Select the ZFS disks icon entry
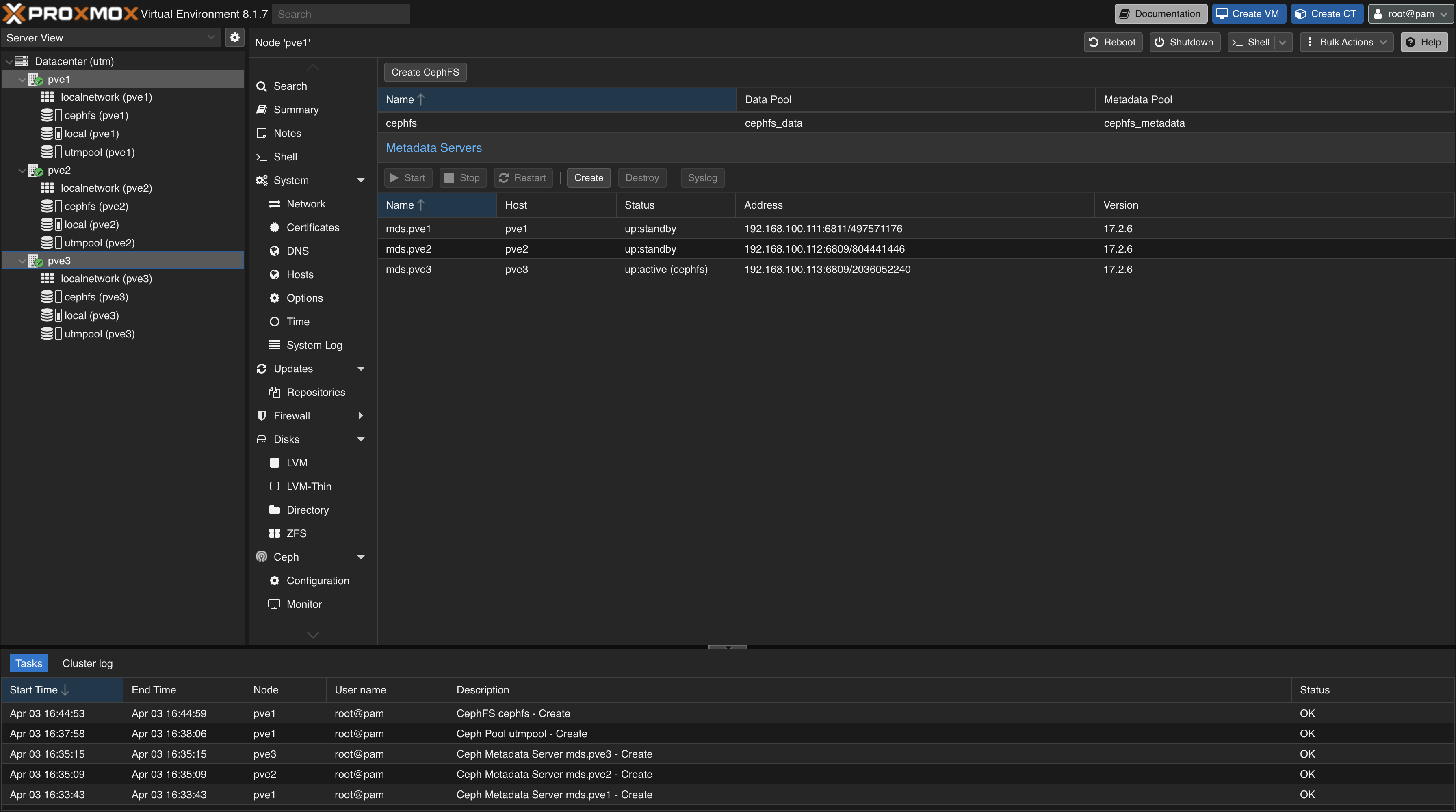Viewport: 1456px width, 812px height. click(x=275, y=533)
